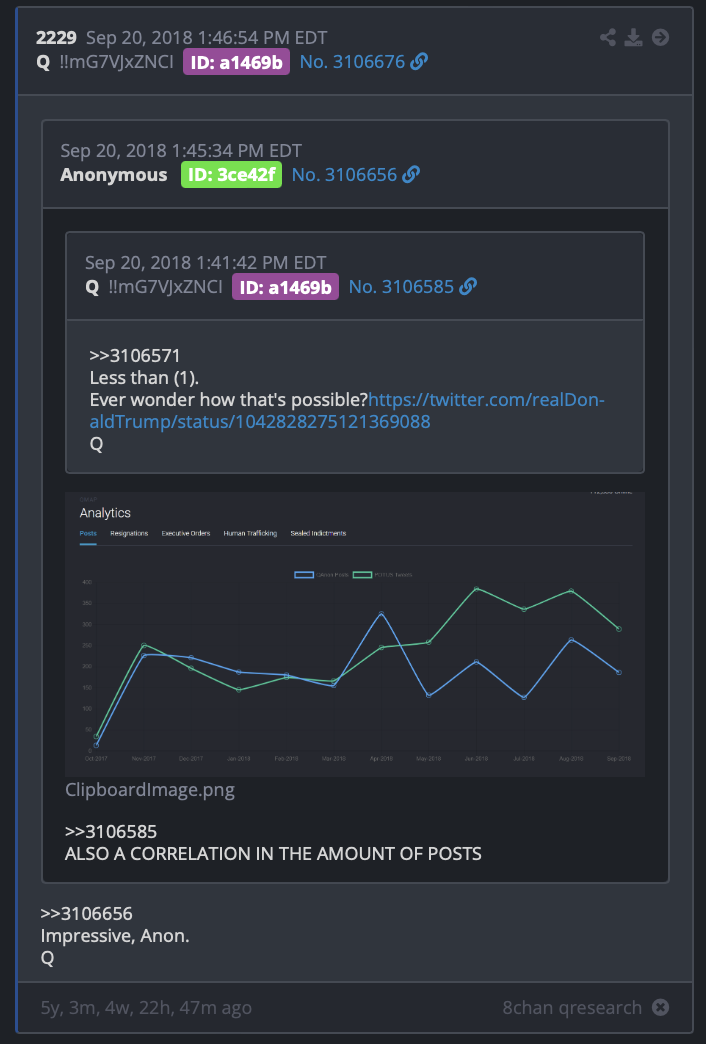This screenshot has width=706, height=1044.
Task: Click the chain link icon beside No. 3106585
Action: [x=468, y=287]
